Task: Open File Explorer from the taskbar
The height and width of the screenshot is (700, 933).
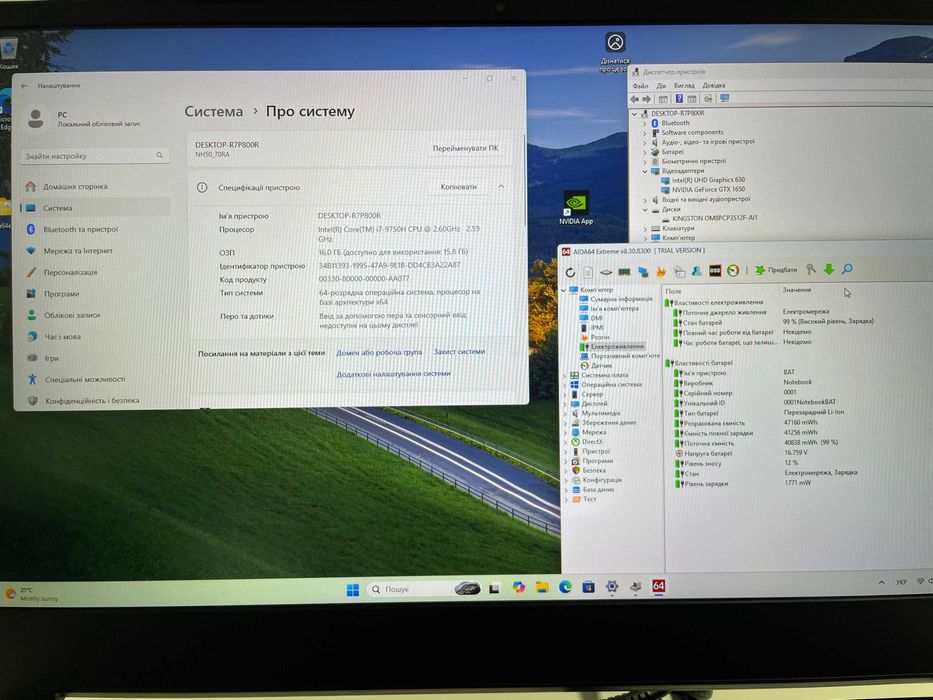Action: pos(542,588)
